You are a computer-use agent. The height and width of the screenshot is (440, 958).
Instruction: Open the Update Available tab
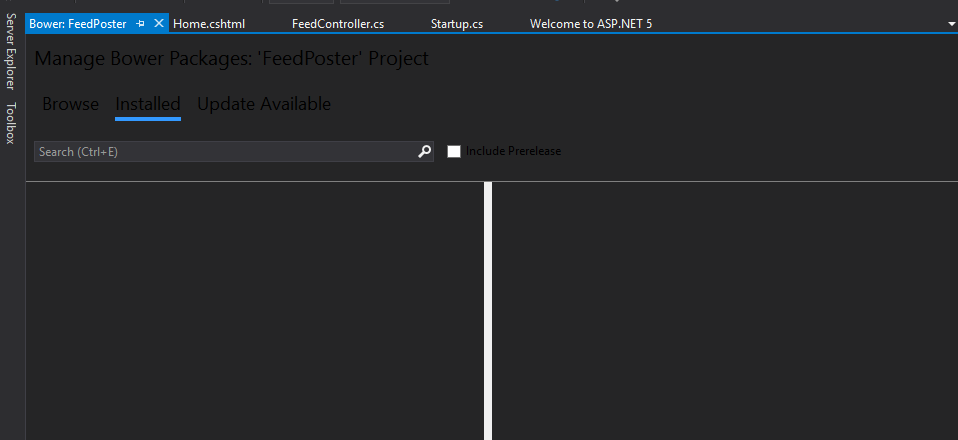coord(264,104)
